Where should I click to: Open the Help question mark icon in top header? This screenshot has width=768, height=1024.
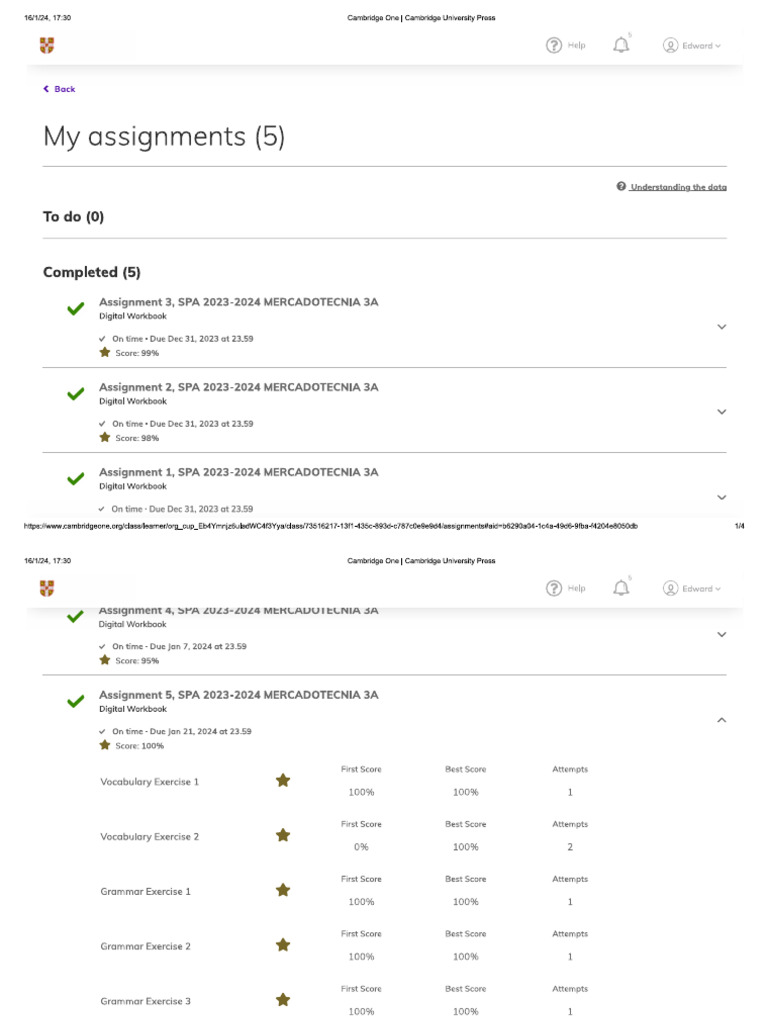coord(554,45)
